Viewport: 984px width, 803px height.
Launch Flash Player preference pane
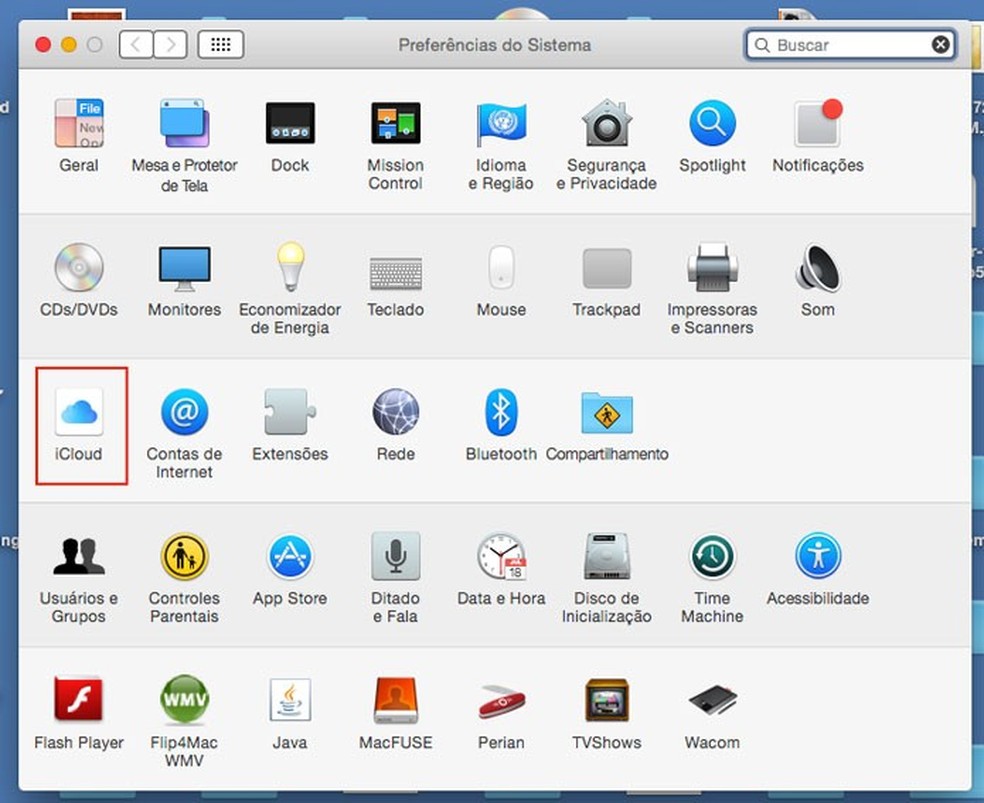pos(79,701)
